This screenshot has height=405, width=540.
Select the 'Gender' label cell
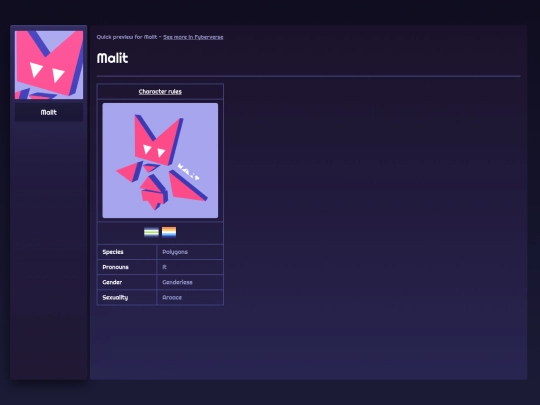tap(127, 282)
